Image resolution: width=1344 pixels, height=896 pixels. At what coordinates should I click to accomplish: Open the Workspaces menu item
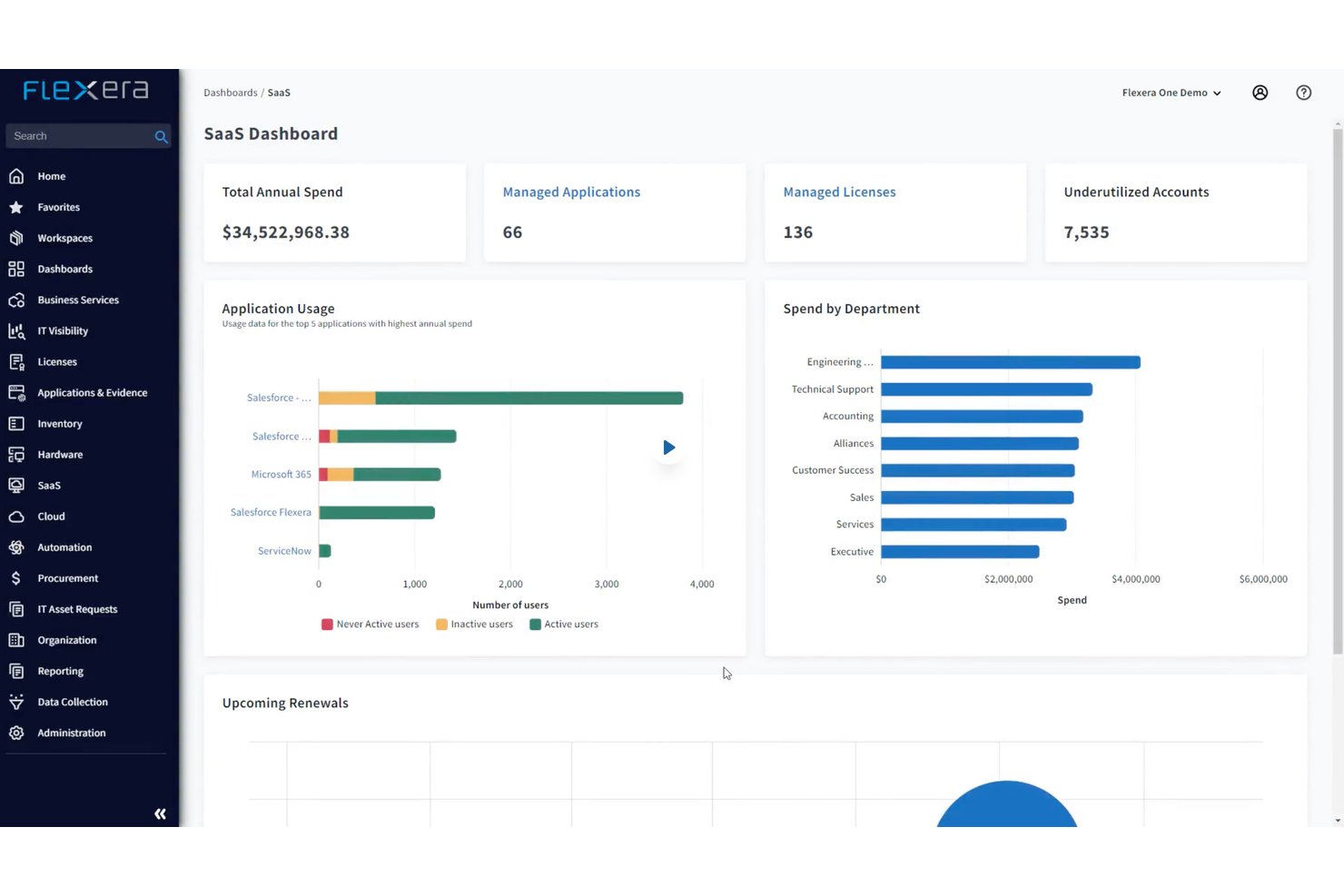(64, 238)
